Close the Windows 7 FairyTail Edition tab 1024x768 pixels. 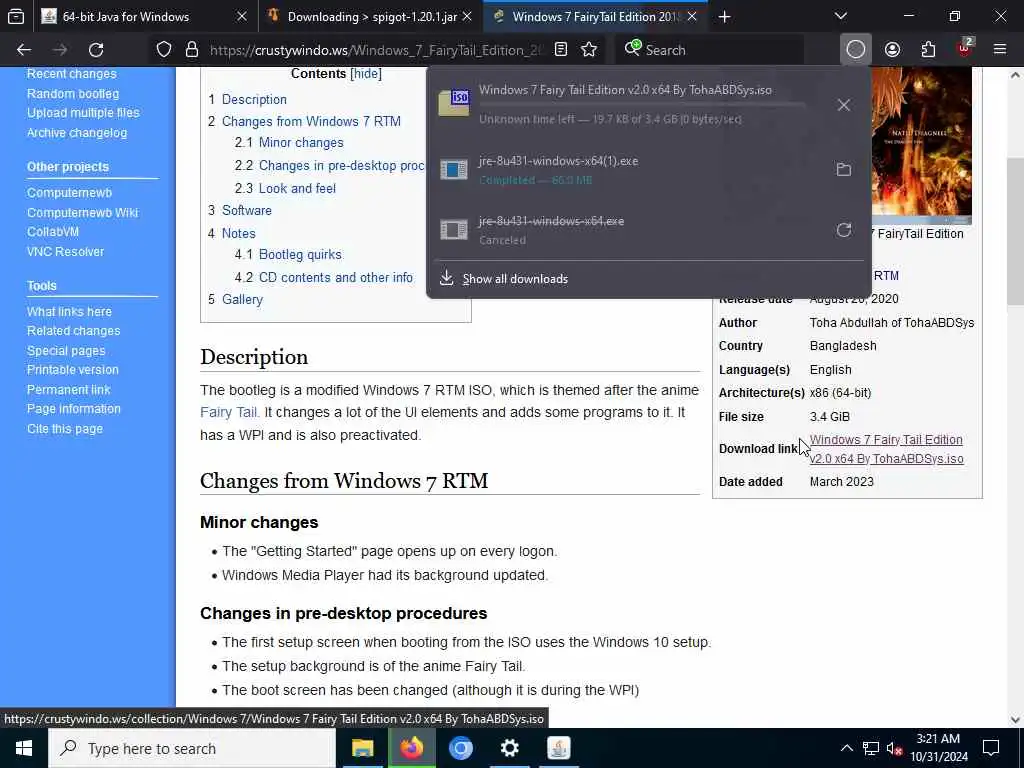[692, 16]
